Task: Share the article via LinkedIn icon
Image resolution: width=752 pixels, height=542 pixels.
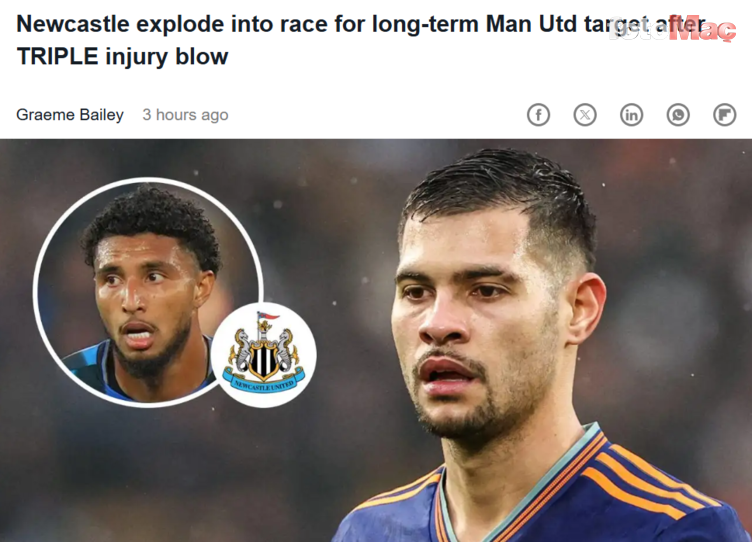Action: coord(631,115)
